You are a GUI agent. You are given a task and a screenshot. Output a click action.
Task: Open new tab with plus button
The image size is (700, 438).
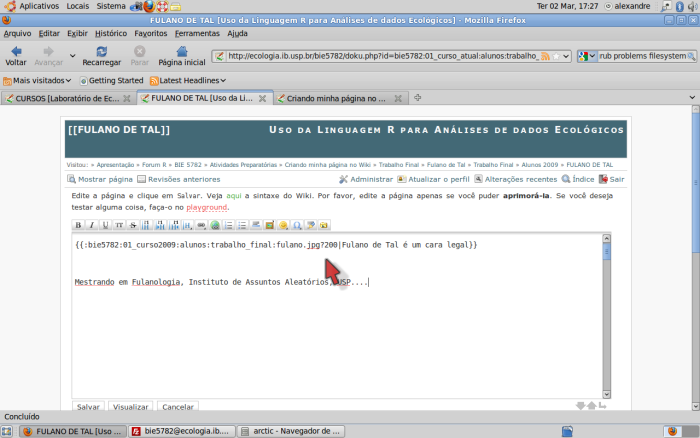[x=418, y=97]
